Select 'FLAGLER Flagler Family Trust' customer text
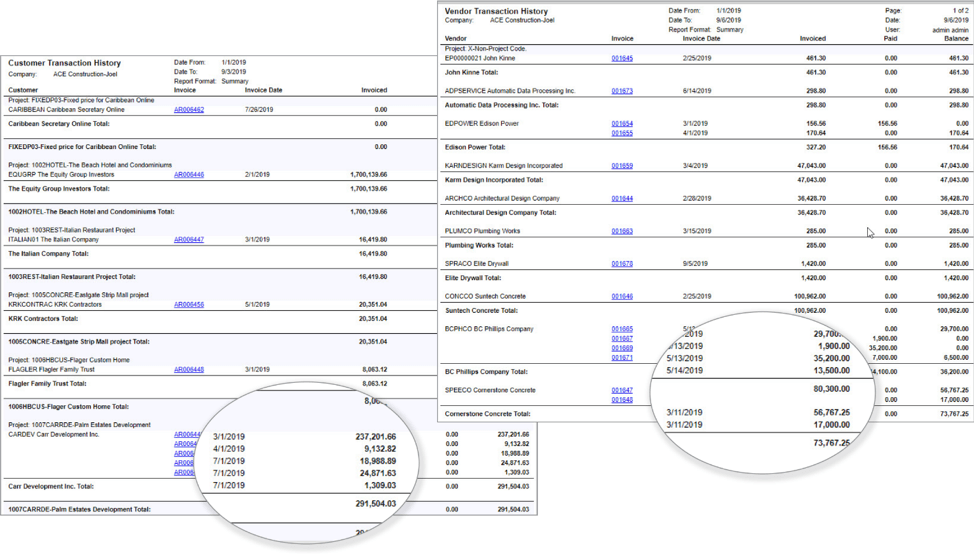Image resolution: width=974 pixels, height=554 pixels. tap(52, 370)
